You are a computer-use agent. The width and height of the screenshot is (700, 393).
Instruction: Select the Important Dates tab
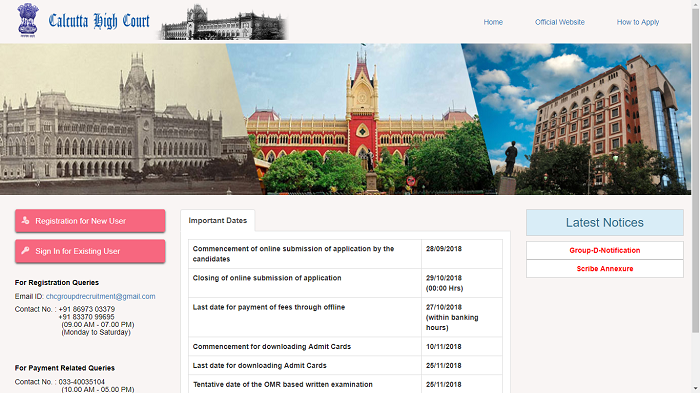point(218,221)
